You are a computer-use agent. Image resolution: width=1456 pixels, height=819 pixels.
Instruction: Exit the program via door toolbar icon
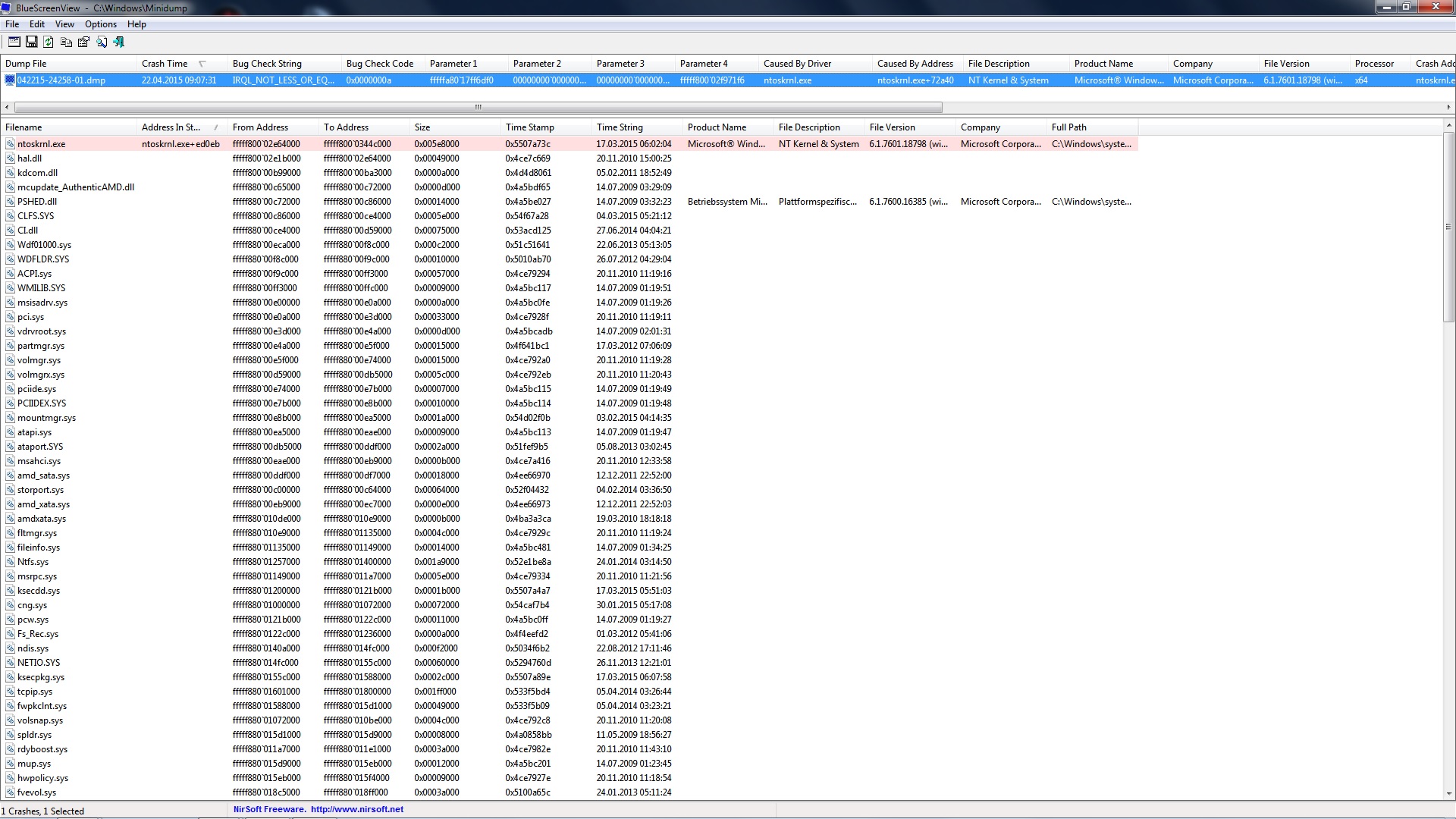pos(118,42)
